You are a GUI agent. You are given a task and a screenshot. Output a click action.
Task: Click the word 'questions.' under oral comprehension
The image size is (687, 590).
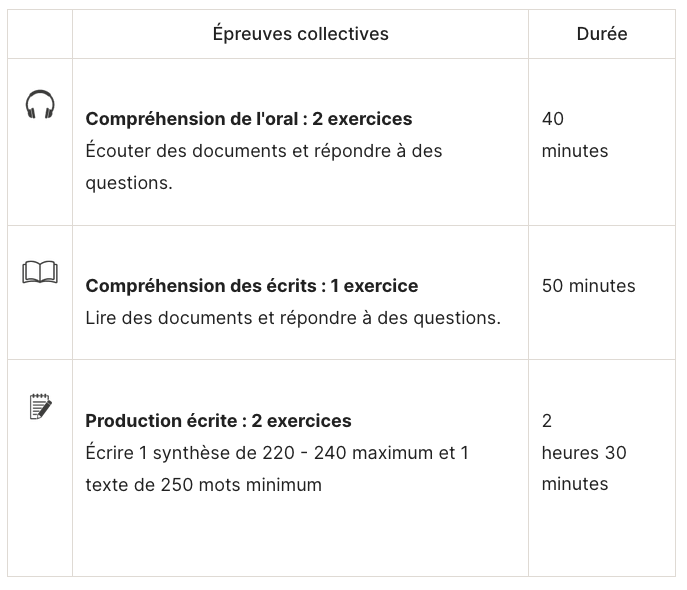pos(129,183)
